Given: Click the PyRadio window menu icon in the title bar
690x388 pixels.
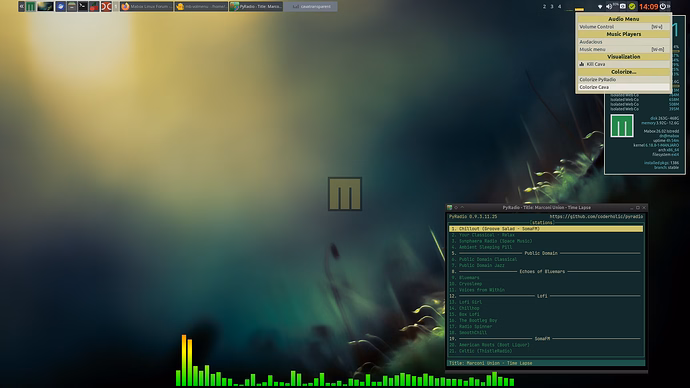Looking at the screenshot, I should (x=449, y=208).
